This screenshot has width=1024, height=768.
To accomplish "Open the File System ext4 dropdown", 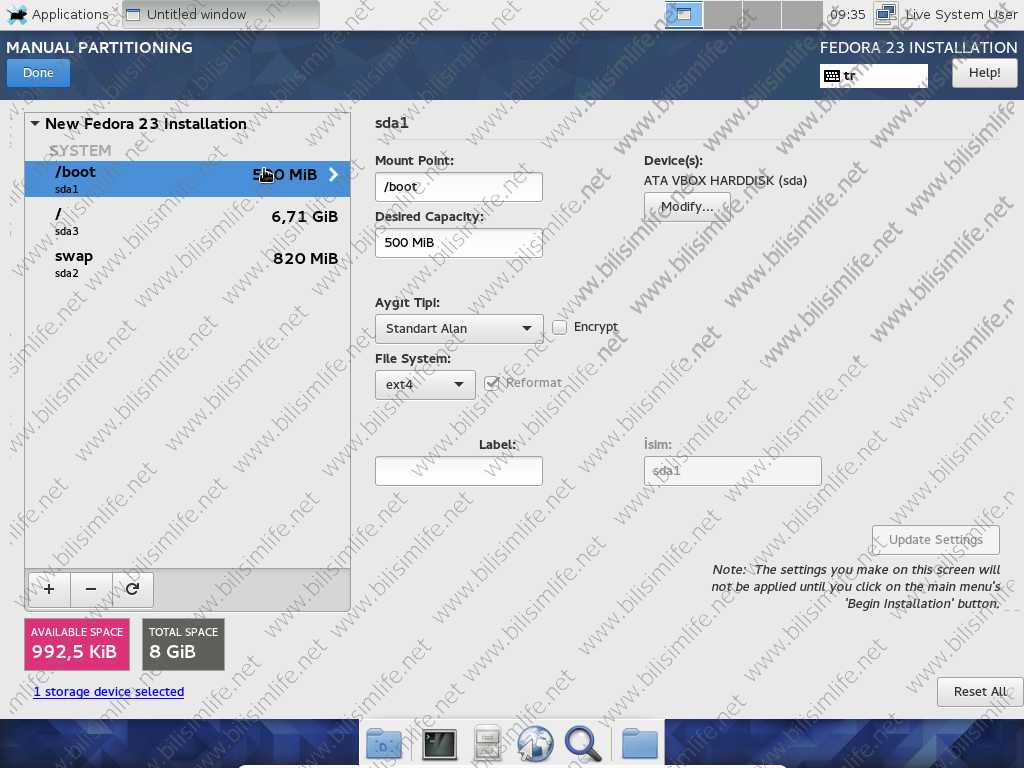I will point(424,385).
